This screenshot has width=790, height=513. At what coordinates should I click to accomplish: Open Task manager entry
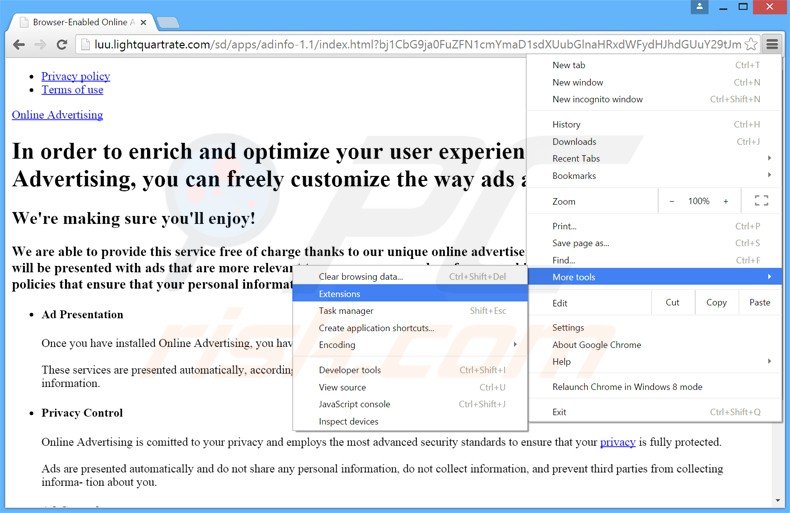tap(410, 311)
